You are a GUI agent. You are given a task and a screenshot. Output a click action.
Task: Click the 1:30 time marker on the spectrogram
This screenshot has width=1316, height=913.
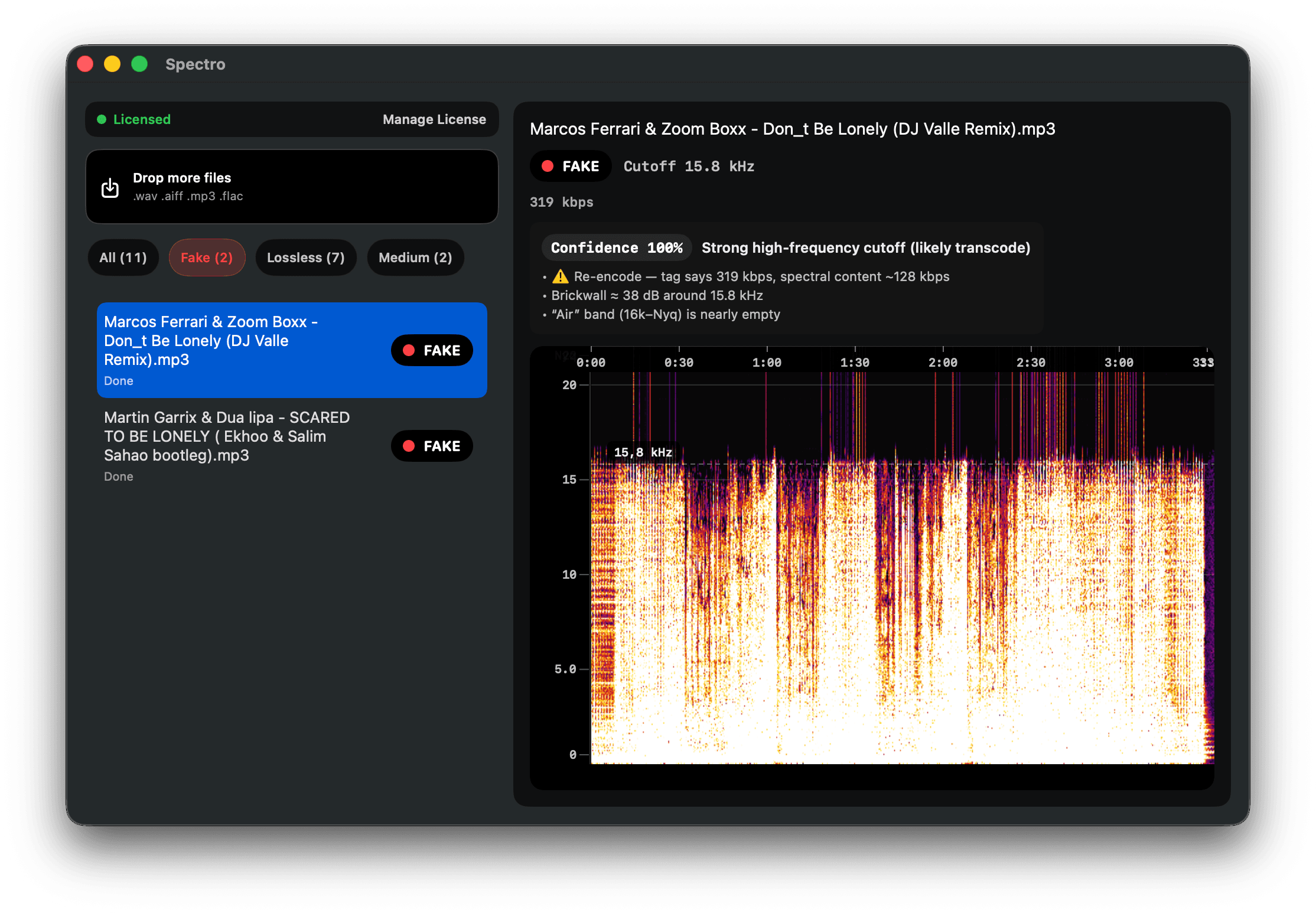pos(855,363)
